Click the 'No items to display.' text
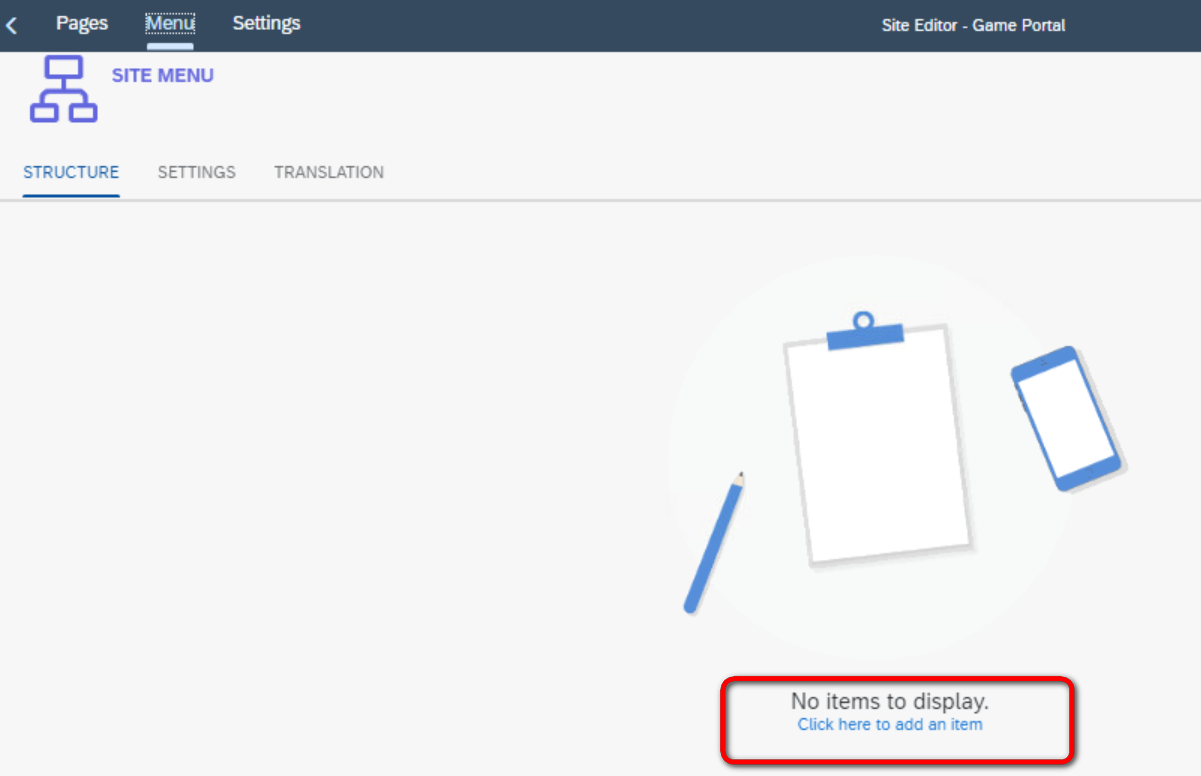The image size is (1201, 776). coord(890,701)
